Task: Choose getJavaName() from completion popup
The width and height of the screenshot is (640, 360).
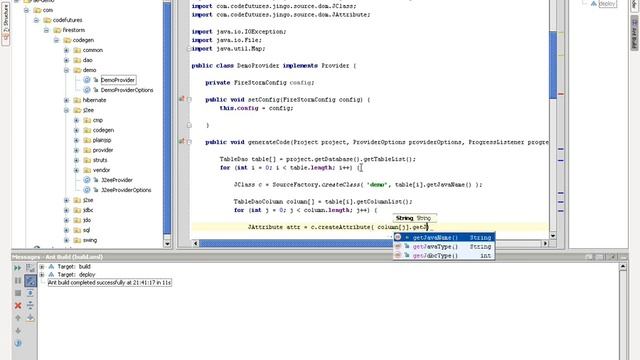Action: point(444,237)
